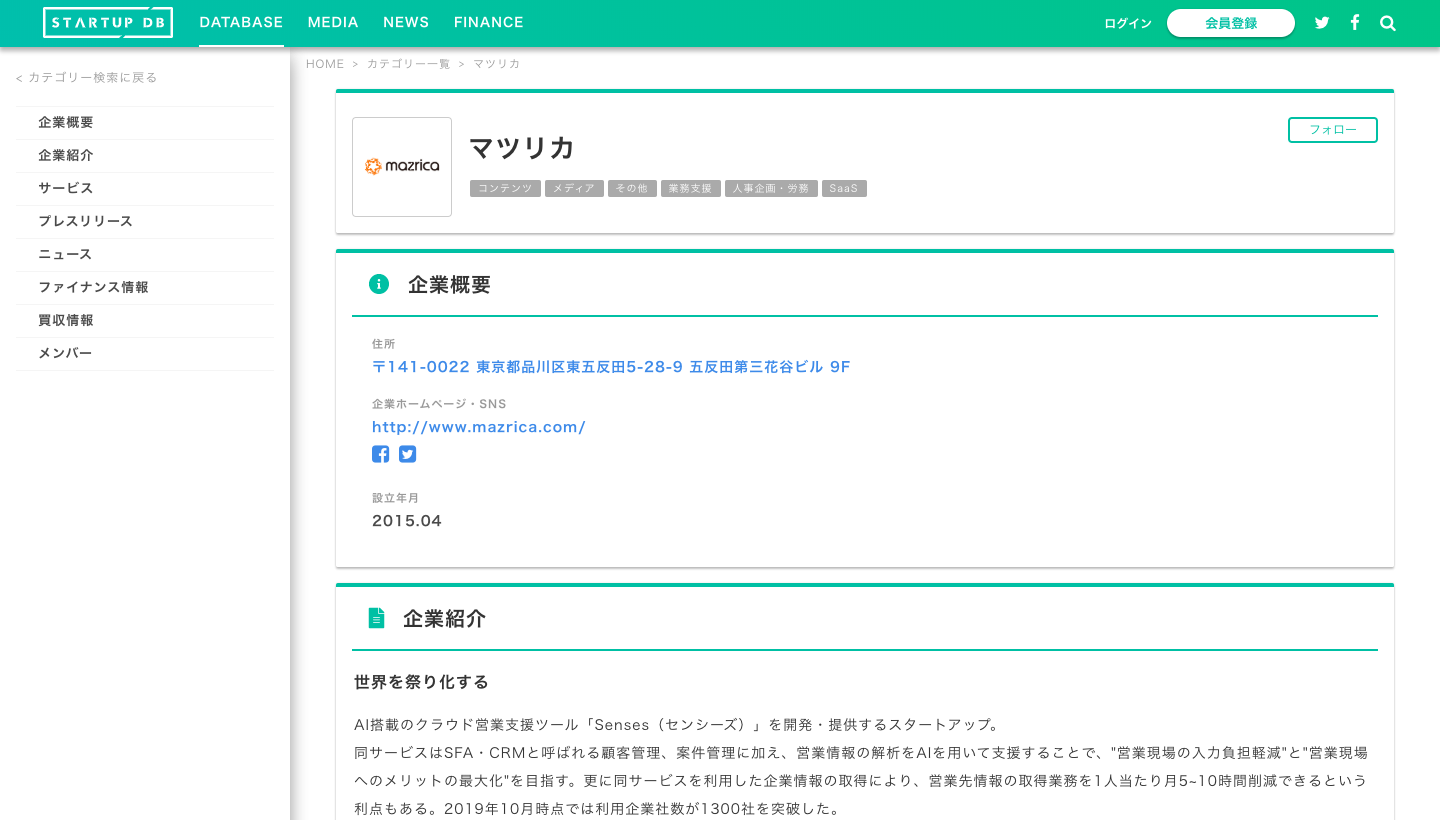This screenshot has width=1440, height=820.
Task: Open the company's Twitter page icon
Action: click(x=407, y=454)
